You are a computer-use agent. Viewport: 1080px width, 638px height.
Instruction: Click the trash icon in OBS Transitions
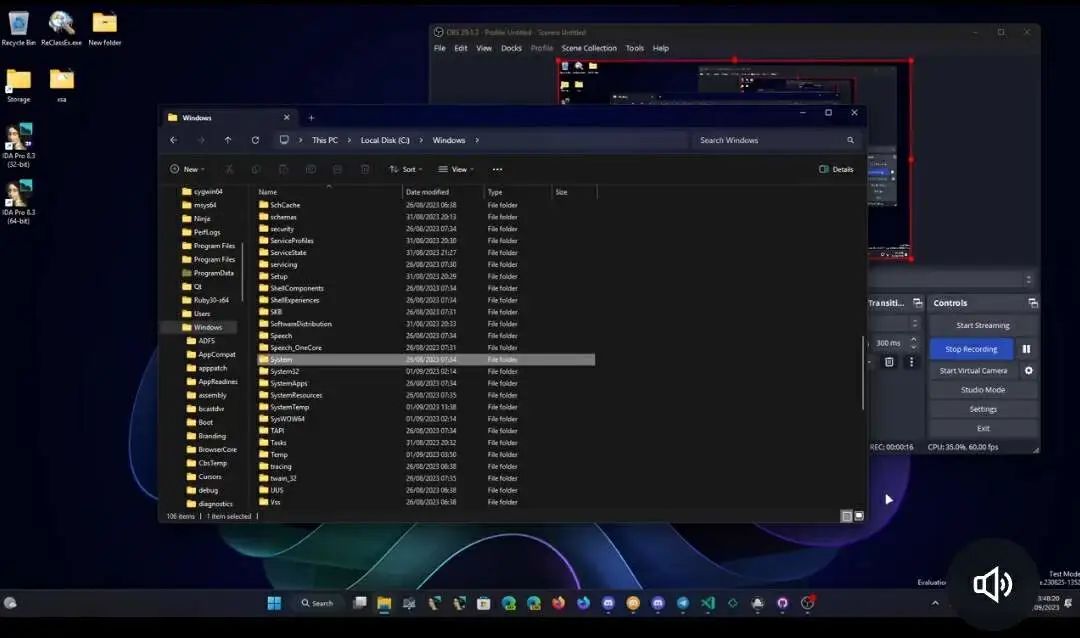(x=889, y=362)
